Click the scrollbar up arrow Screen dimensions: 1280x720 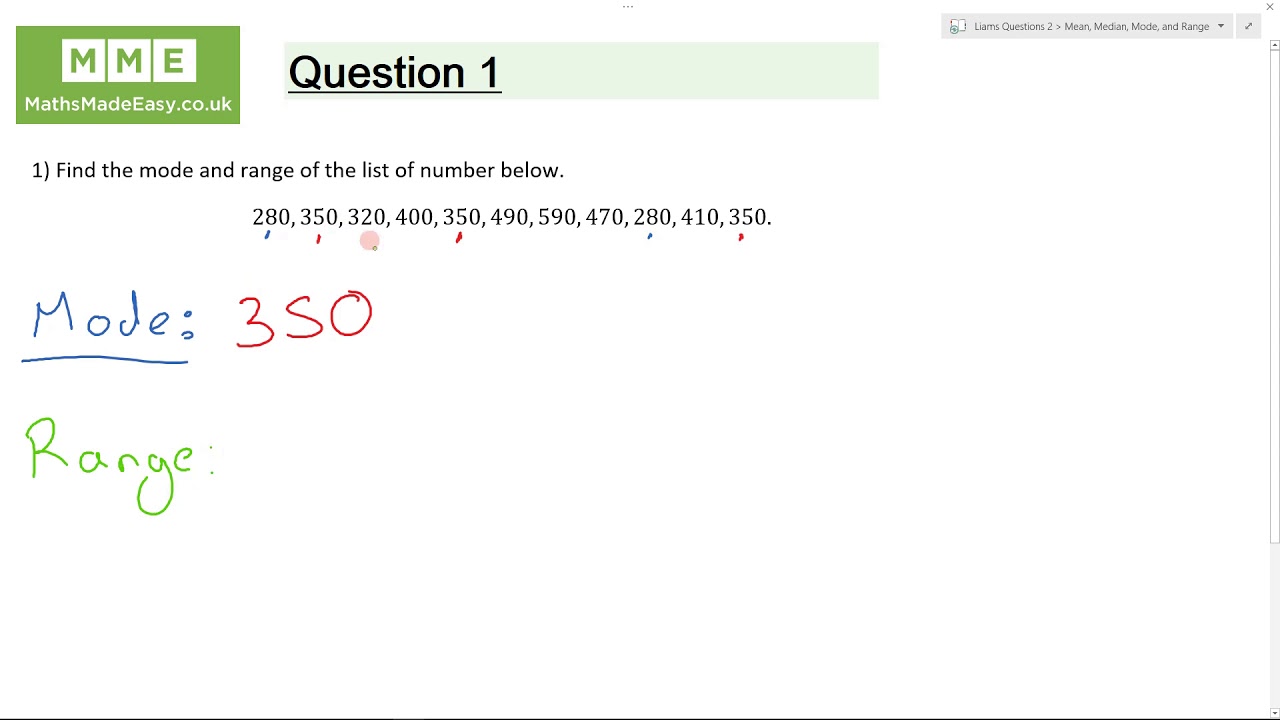[1274, 45]
